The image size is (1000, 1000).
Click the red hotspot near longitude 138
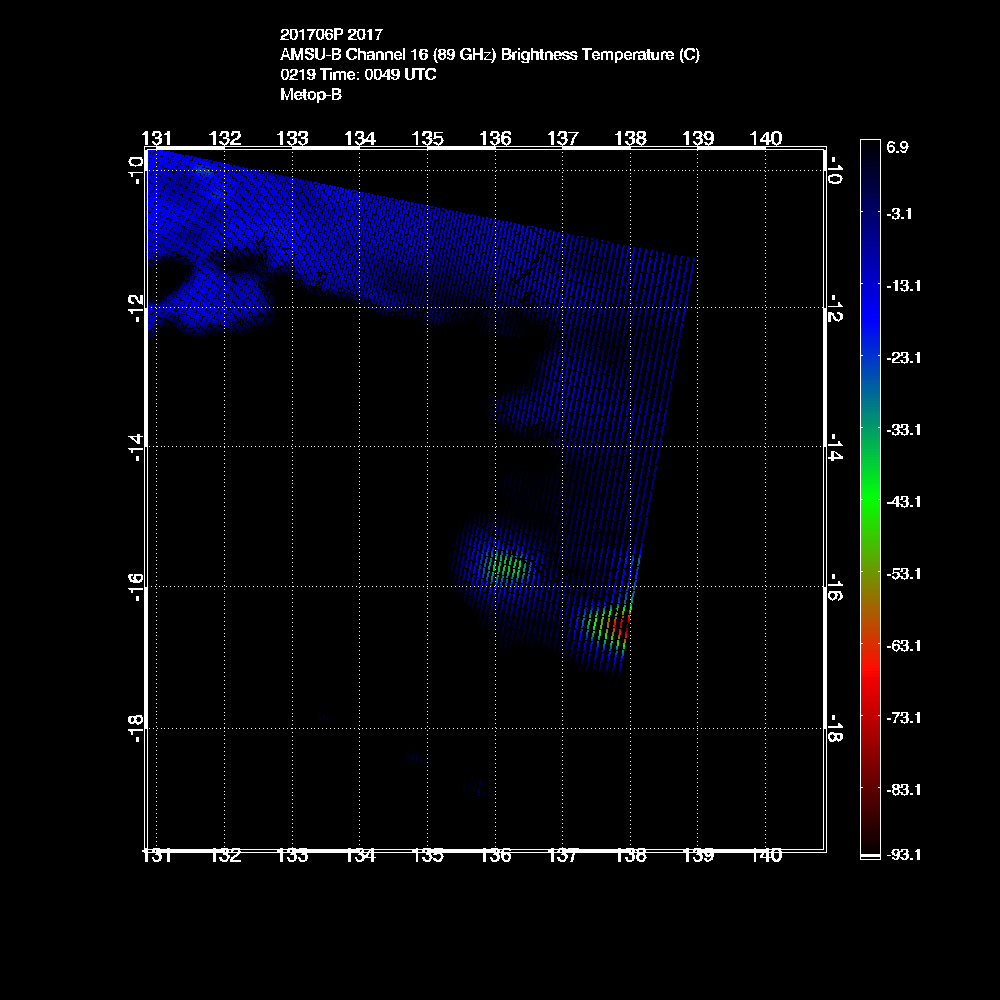620,629
